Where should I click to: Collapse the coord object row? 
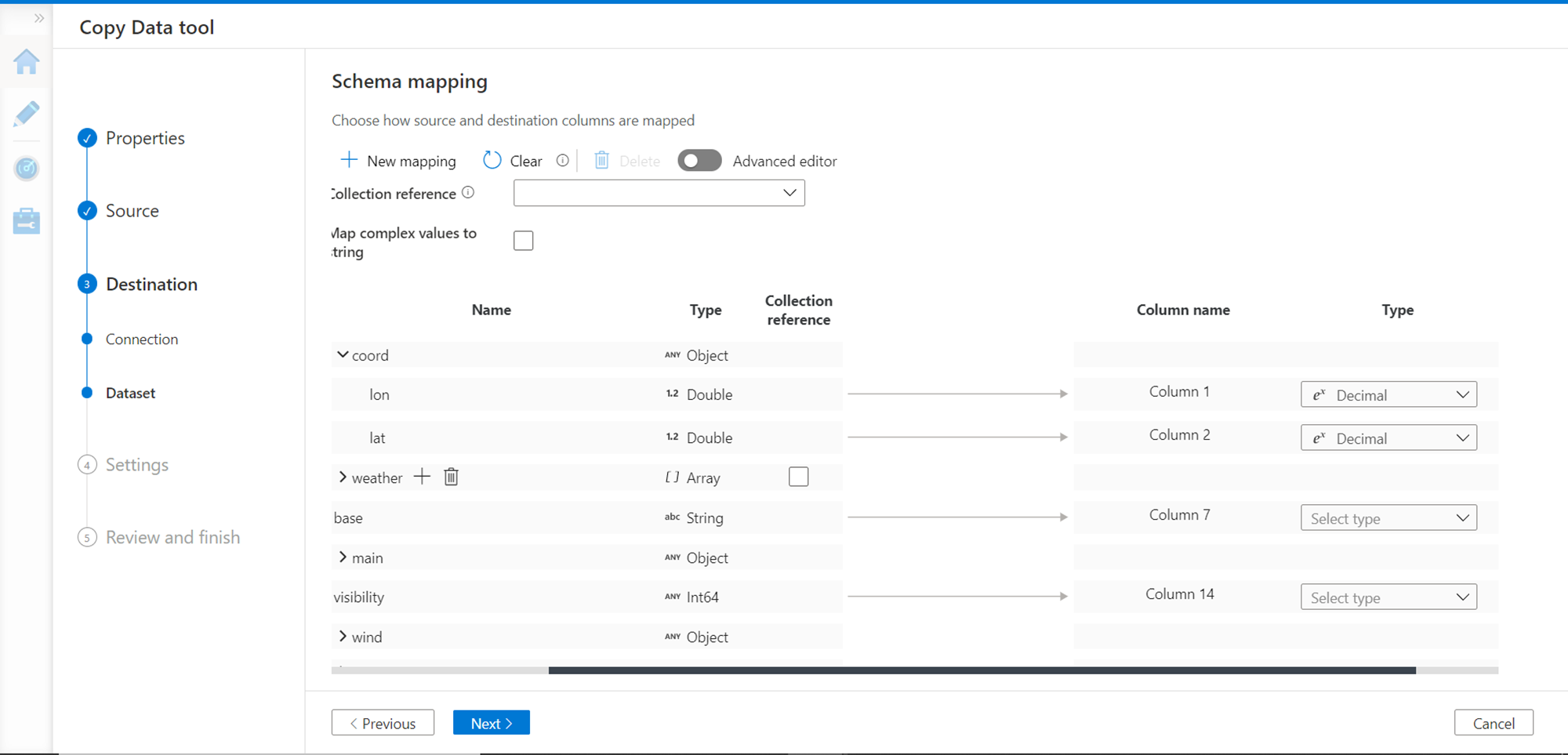click(x=343, y=355)
